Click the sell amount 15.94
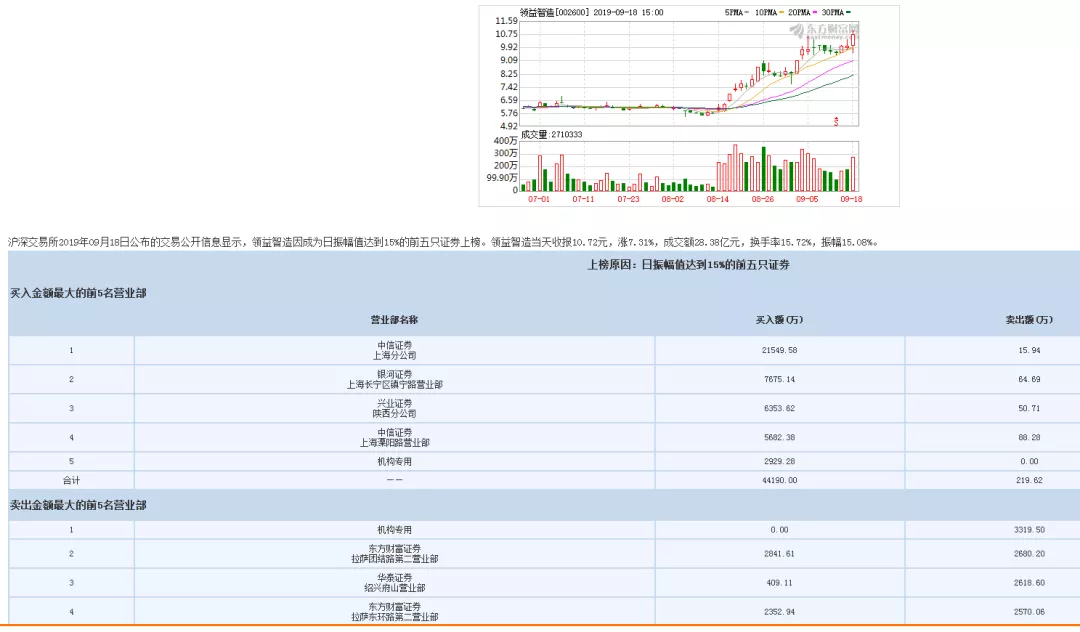1080x632 pixels. 1029,350
